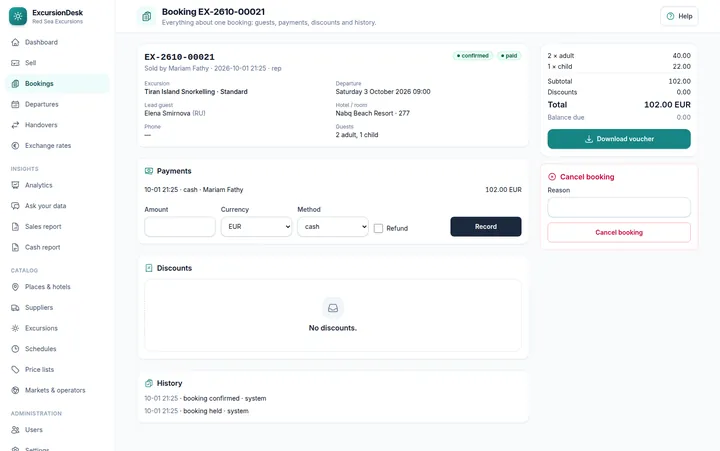720x451 pixels.
Task: Open the Currency EUR dropdown
Action: click(x=256, y=226)
